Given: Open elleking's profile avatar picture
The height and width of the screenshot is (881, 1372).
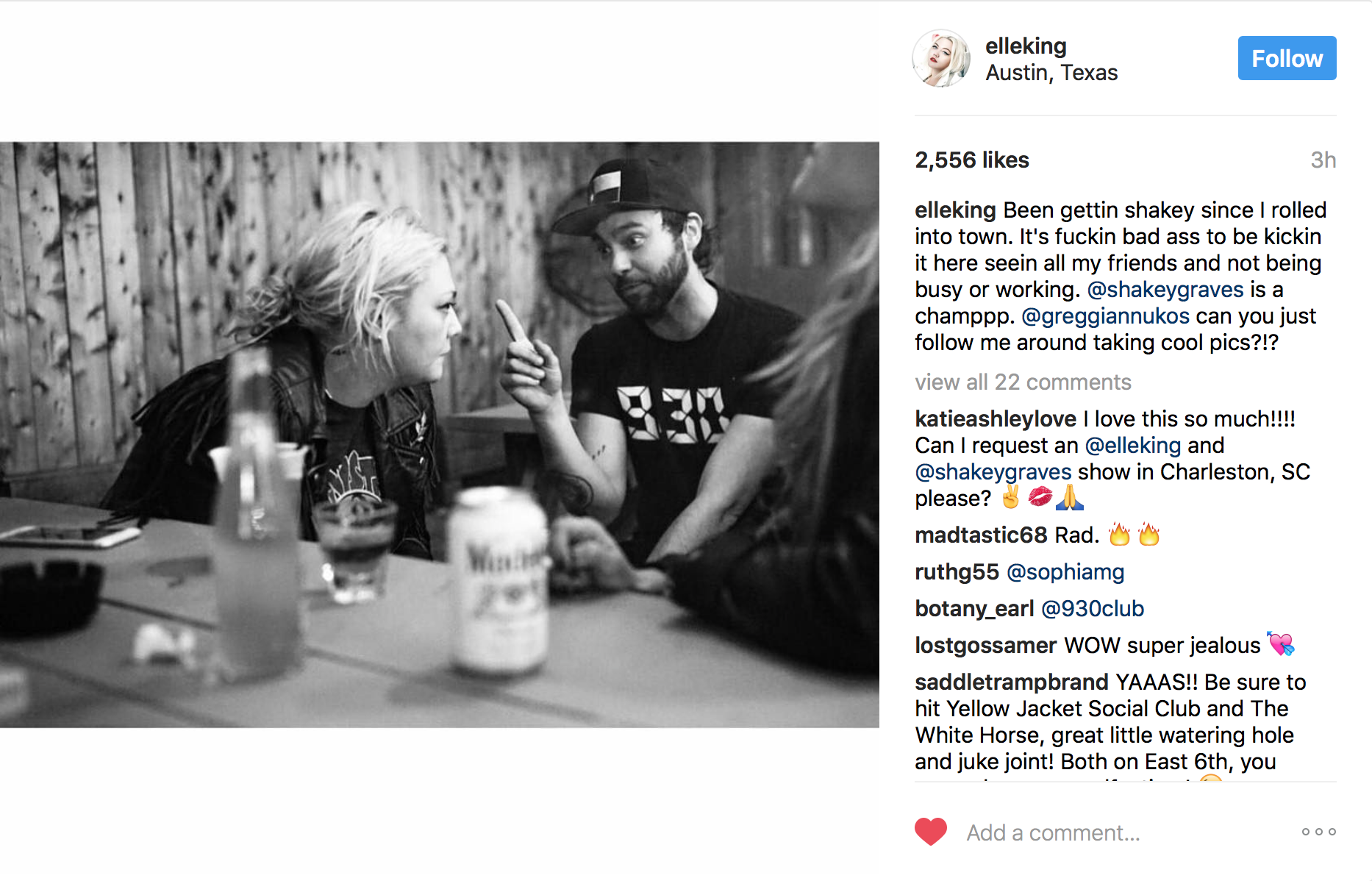Looking at the screenshot, I should [941, 59].
